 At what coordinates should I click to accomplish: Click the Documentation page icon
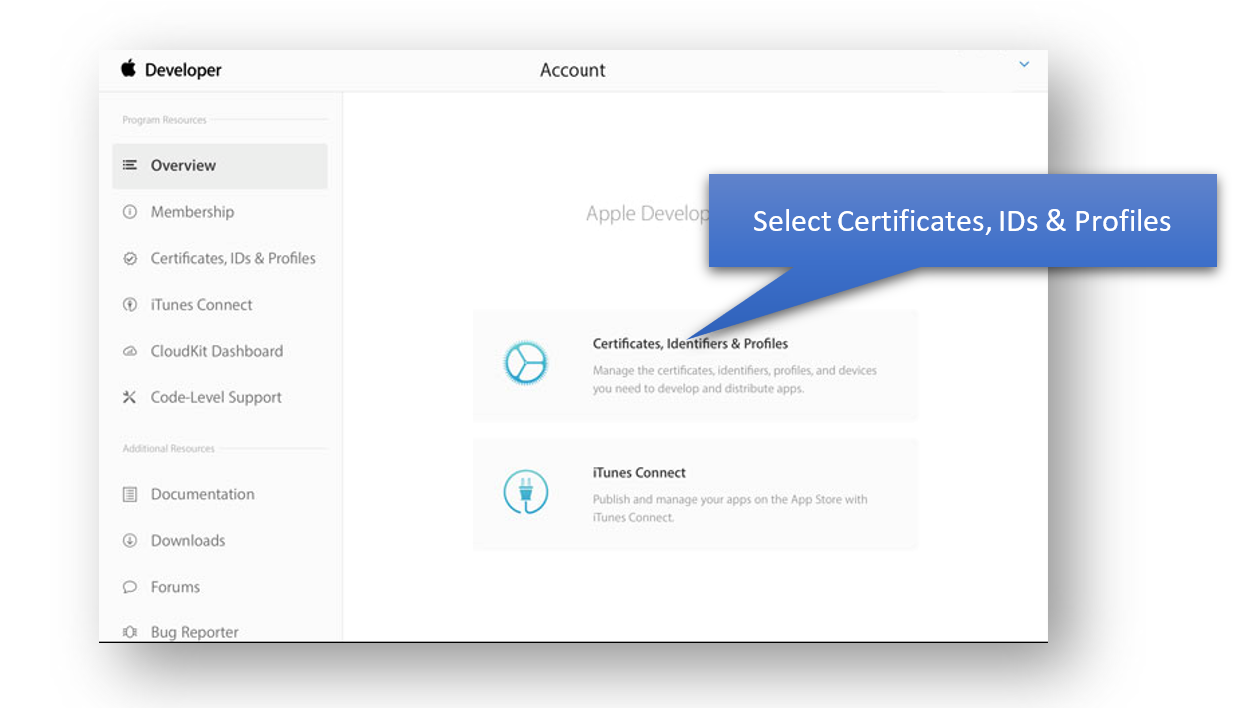[x=130, y=494]
